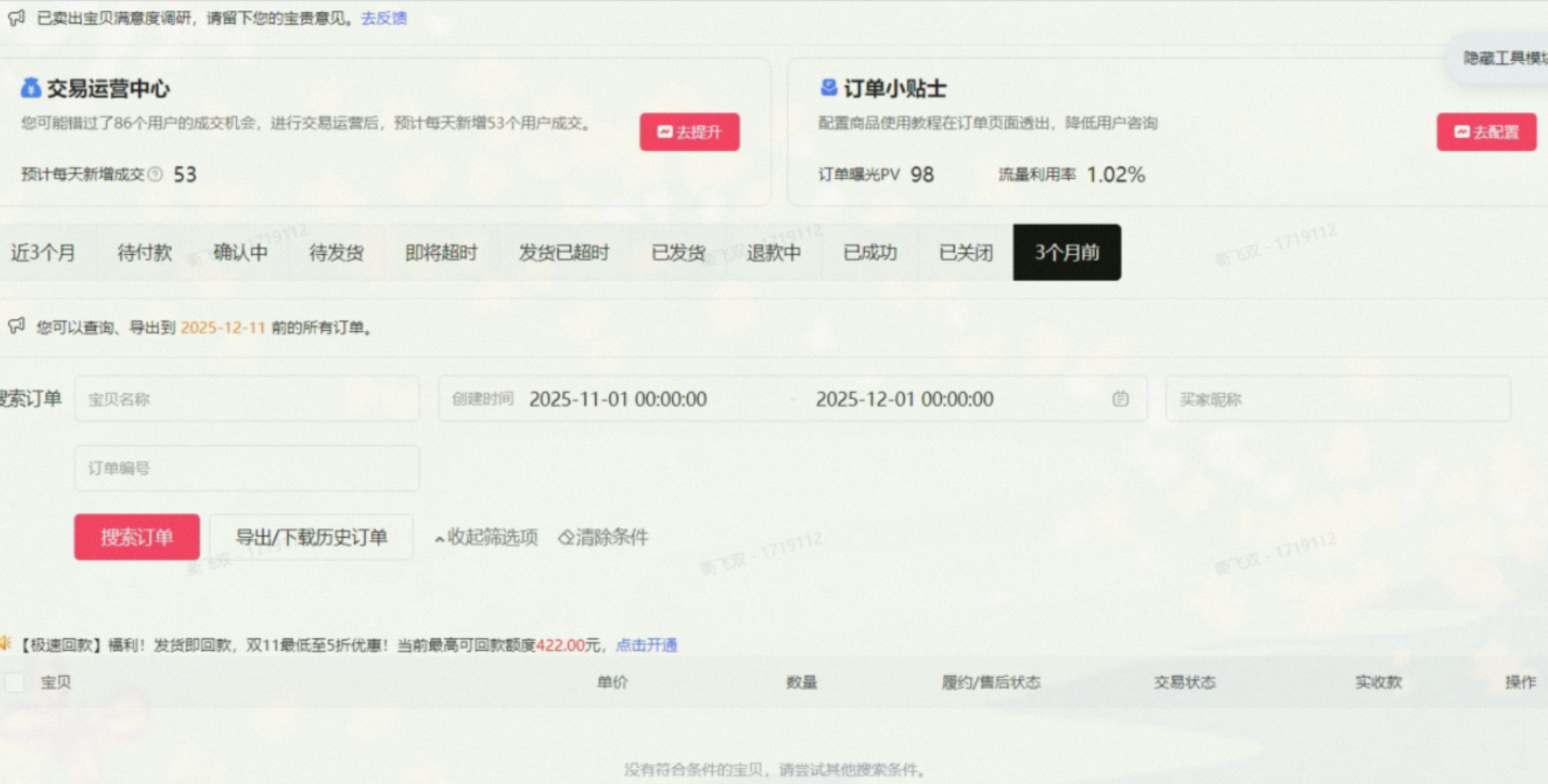Focus the 买家昵称 input field
The image size is (1548, 784).
tap(1338, 399)
